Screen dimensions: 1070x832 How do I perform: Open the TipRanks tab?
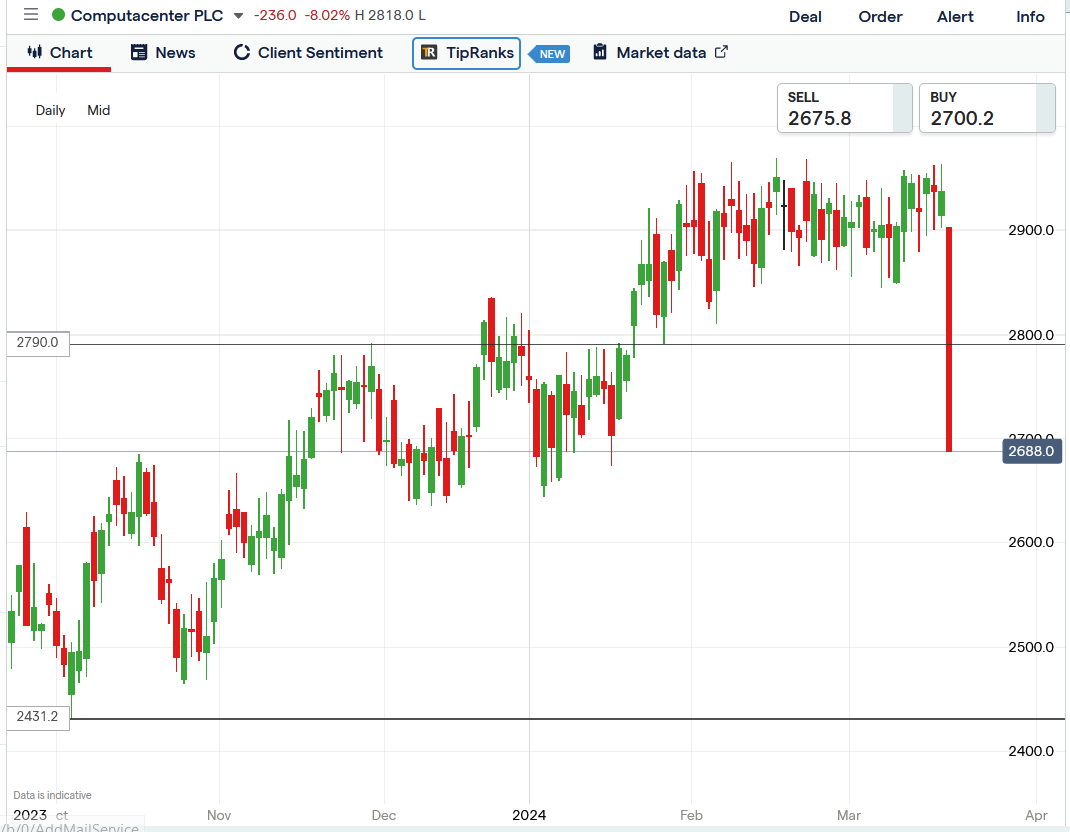click(467, 53)
